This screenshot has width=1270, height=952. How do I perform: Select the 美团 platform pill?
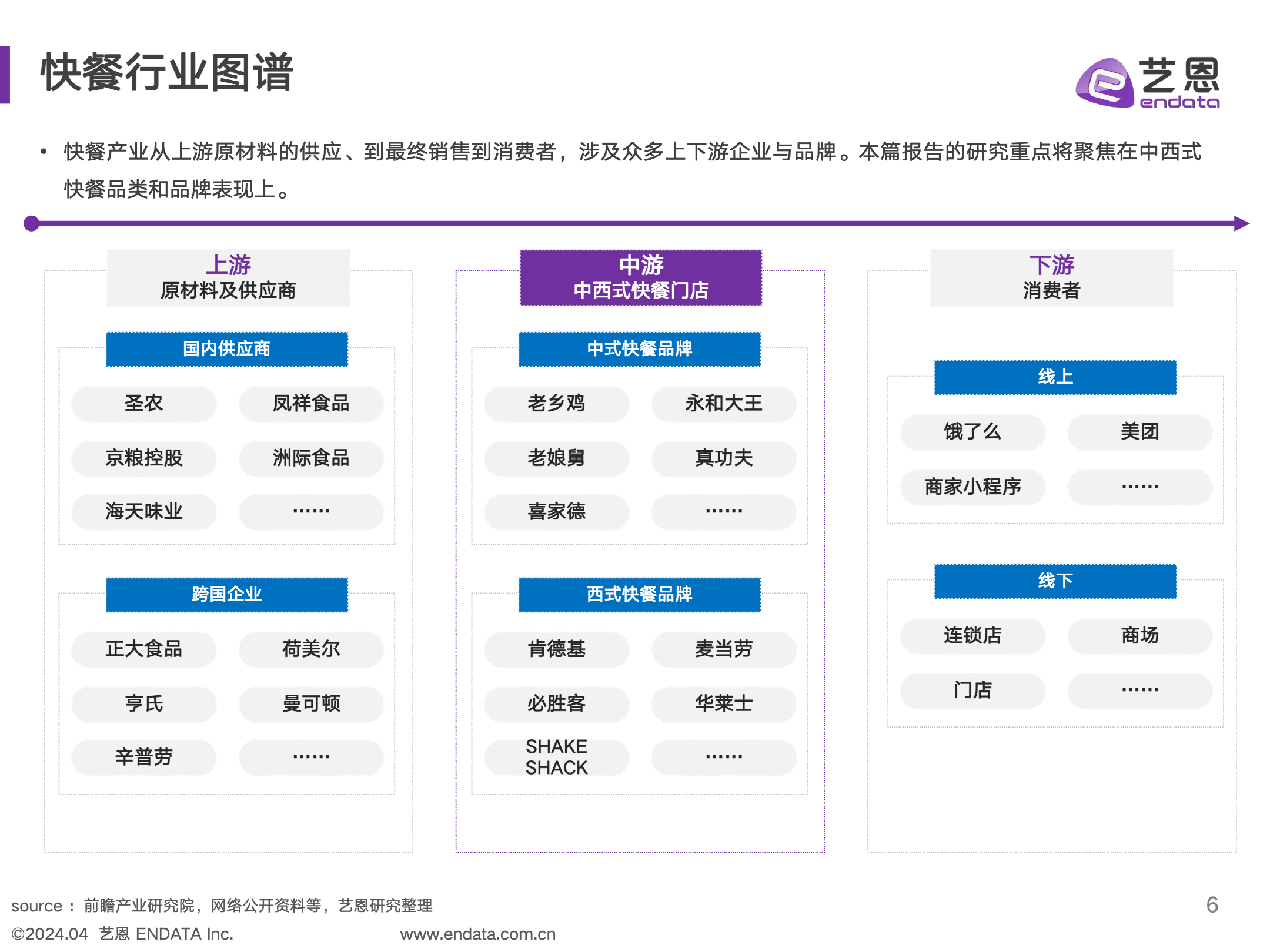1139,432
